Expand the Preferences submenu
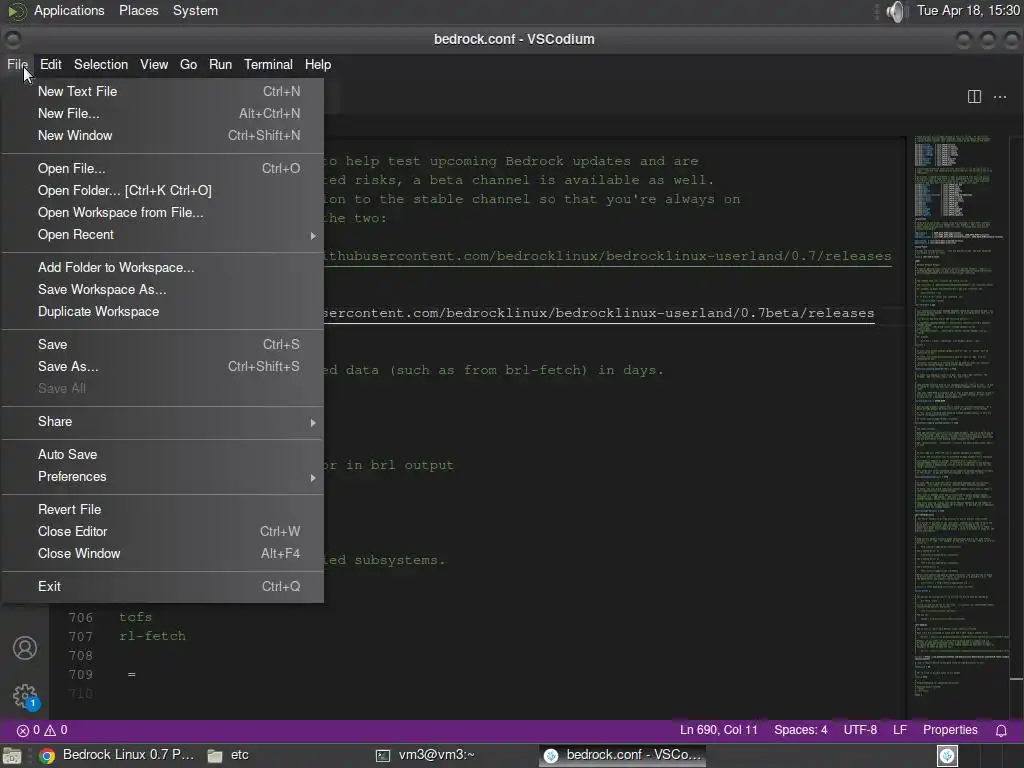Viewport: 1024px width, 768px height. (x=163, y=477)
